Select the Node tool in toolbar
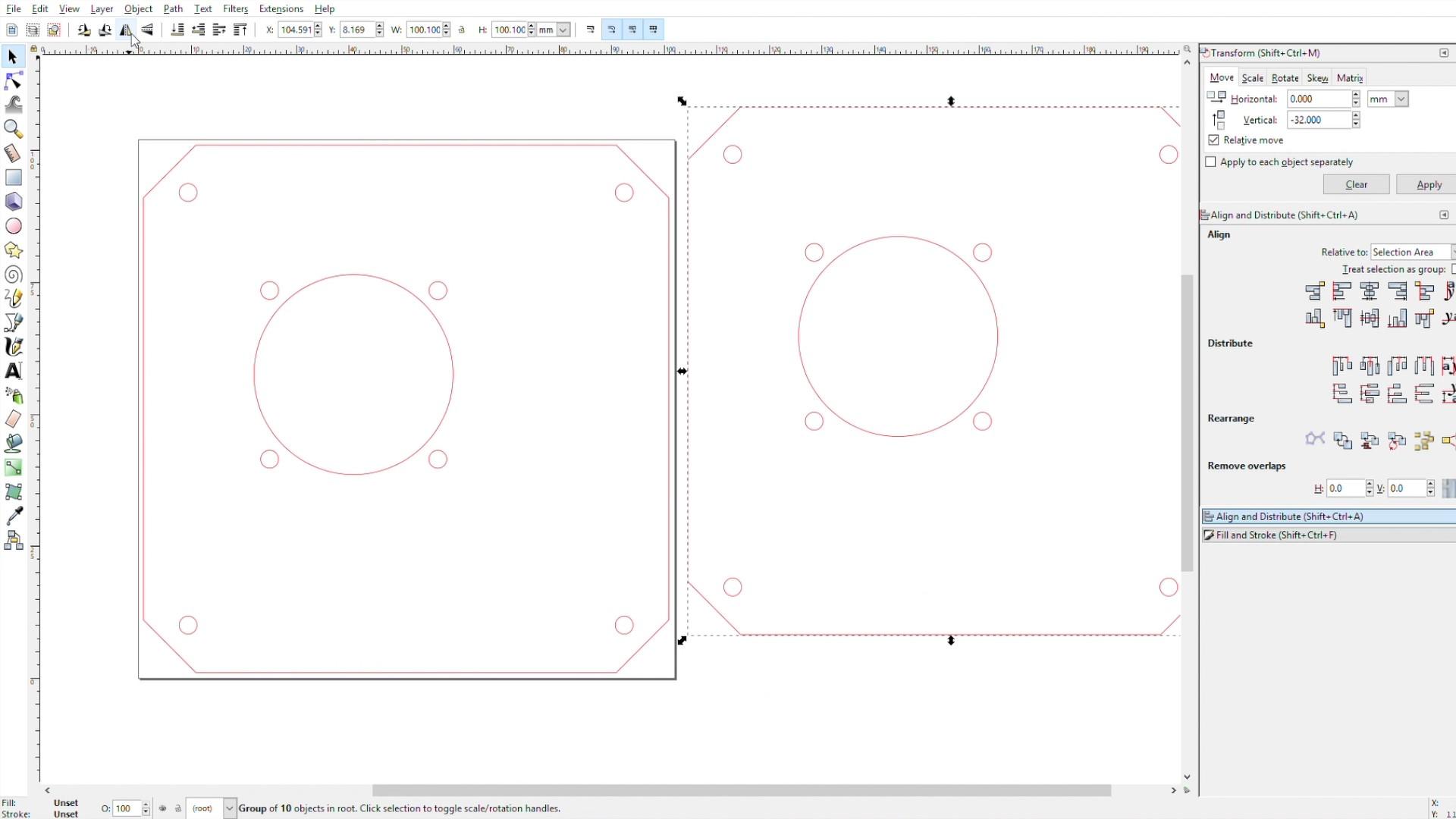Image resolution: width=1456 pixels, height=819 pixels. coord(14,81)
